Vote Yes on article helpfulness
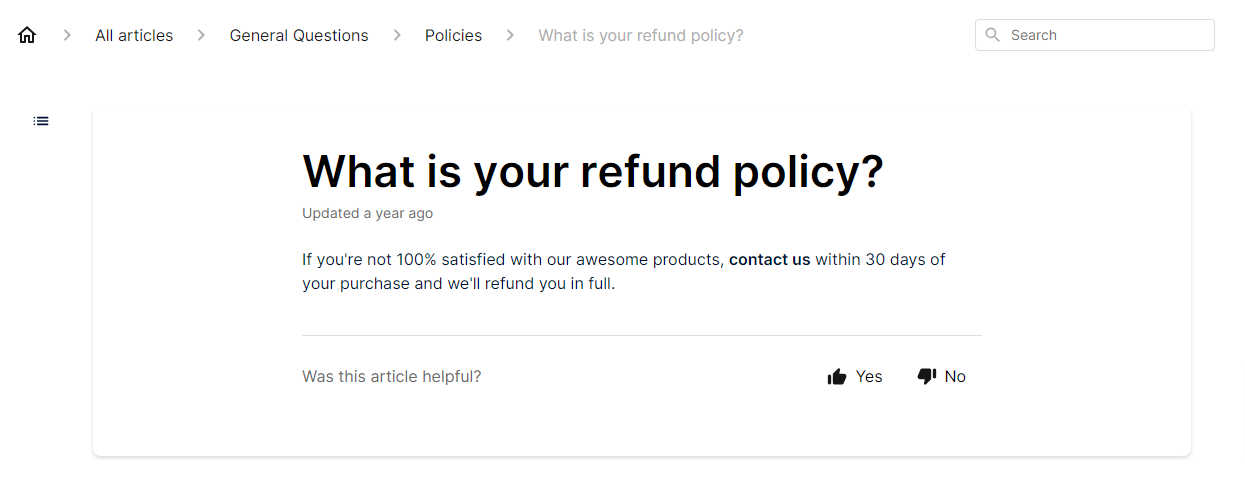This screenshot has width=1245, height=484. coord(855,377)
